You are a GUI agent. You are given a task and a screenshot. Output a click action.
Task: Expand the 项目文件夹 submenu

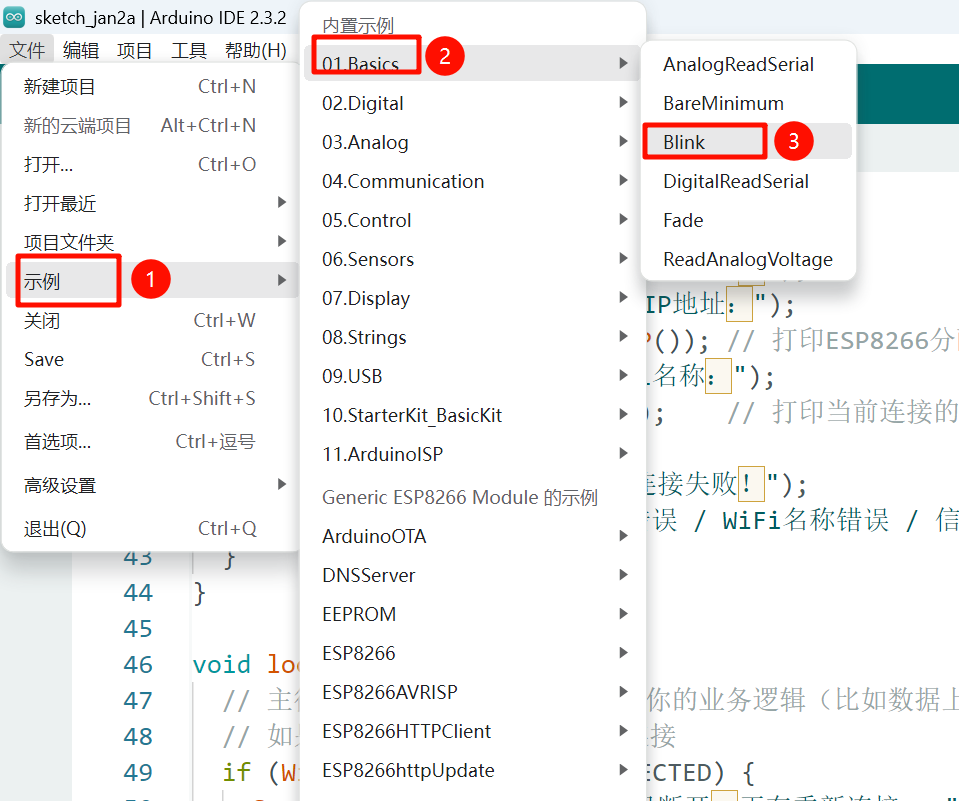click(x=151, y=242)
